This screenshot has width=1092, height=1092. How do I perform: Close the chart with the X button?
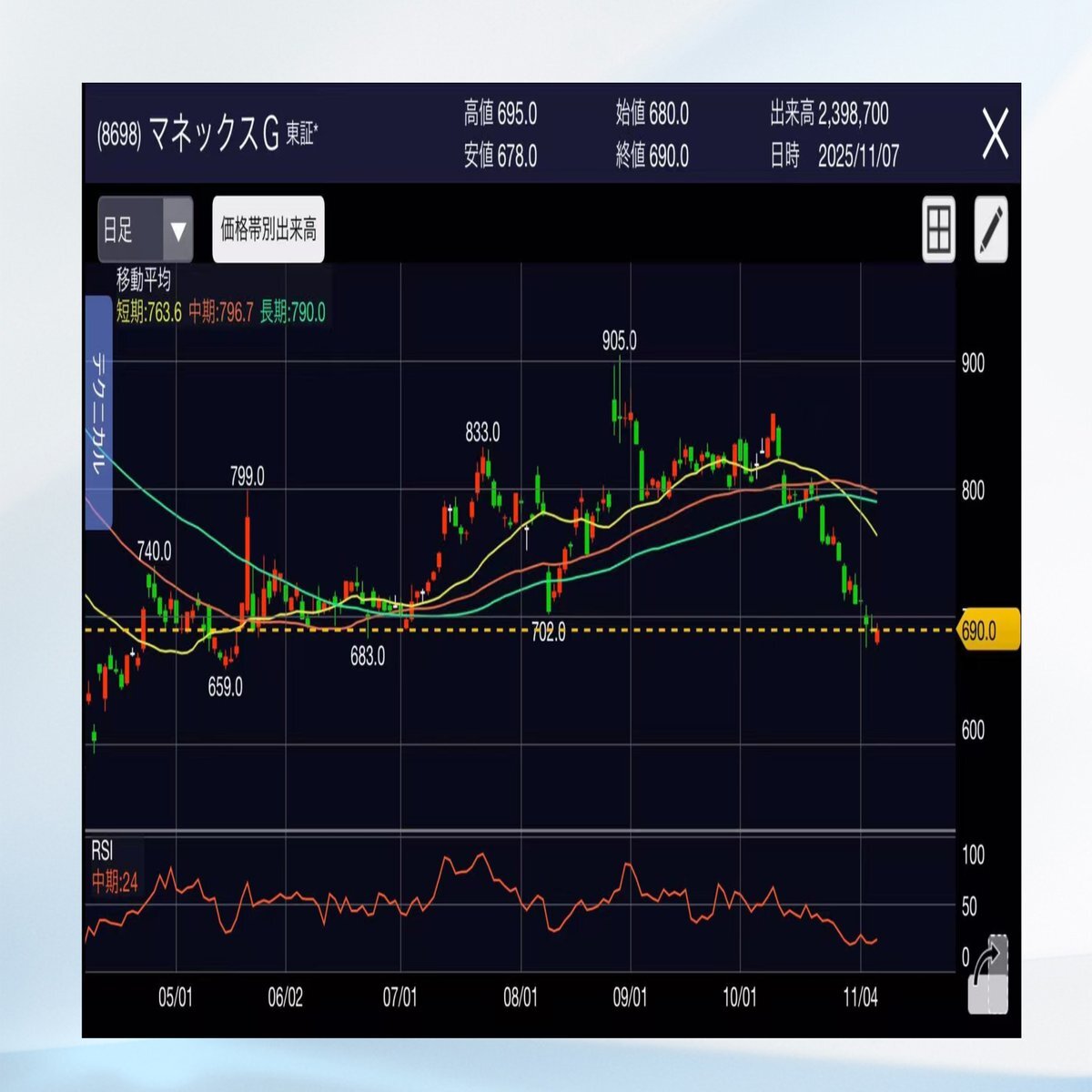(996, 134)
